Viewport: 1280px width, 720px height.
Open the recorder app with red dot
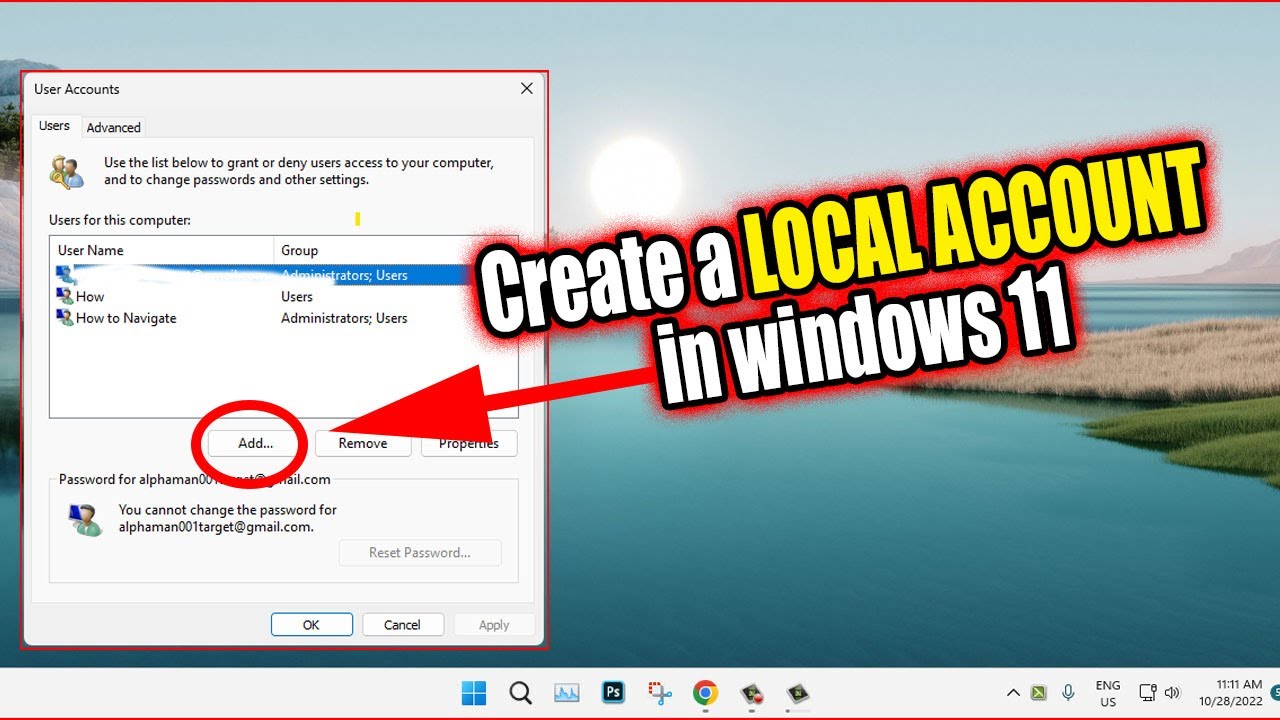(x=751, y=693)
